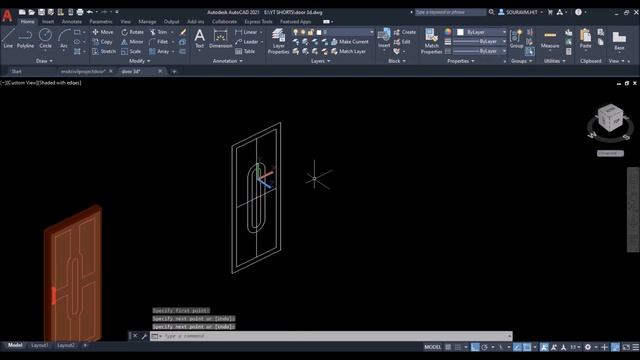Switch to the Layout1 tab
The height and width of the screenshot is (360, 640).
[40, 345]
